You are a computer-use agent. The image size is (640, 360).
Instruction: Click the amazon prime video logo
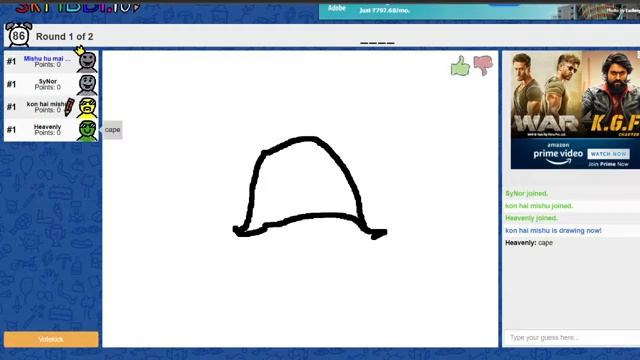[x=558, y=153]
